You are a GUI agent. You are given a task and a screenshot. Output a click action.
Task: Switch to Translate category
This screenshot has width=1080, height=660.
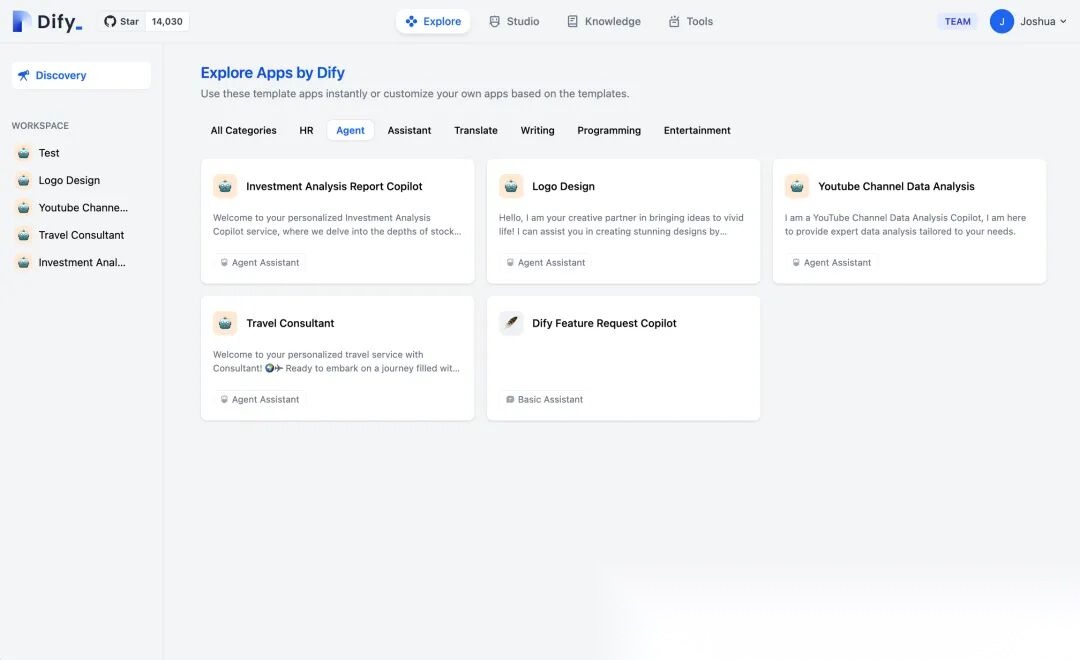476,130
